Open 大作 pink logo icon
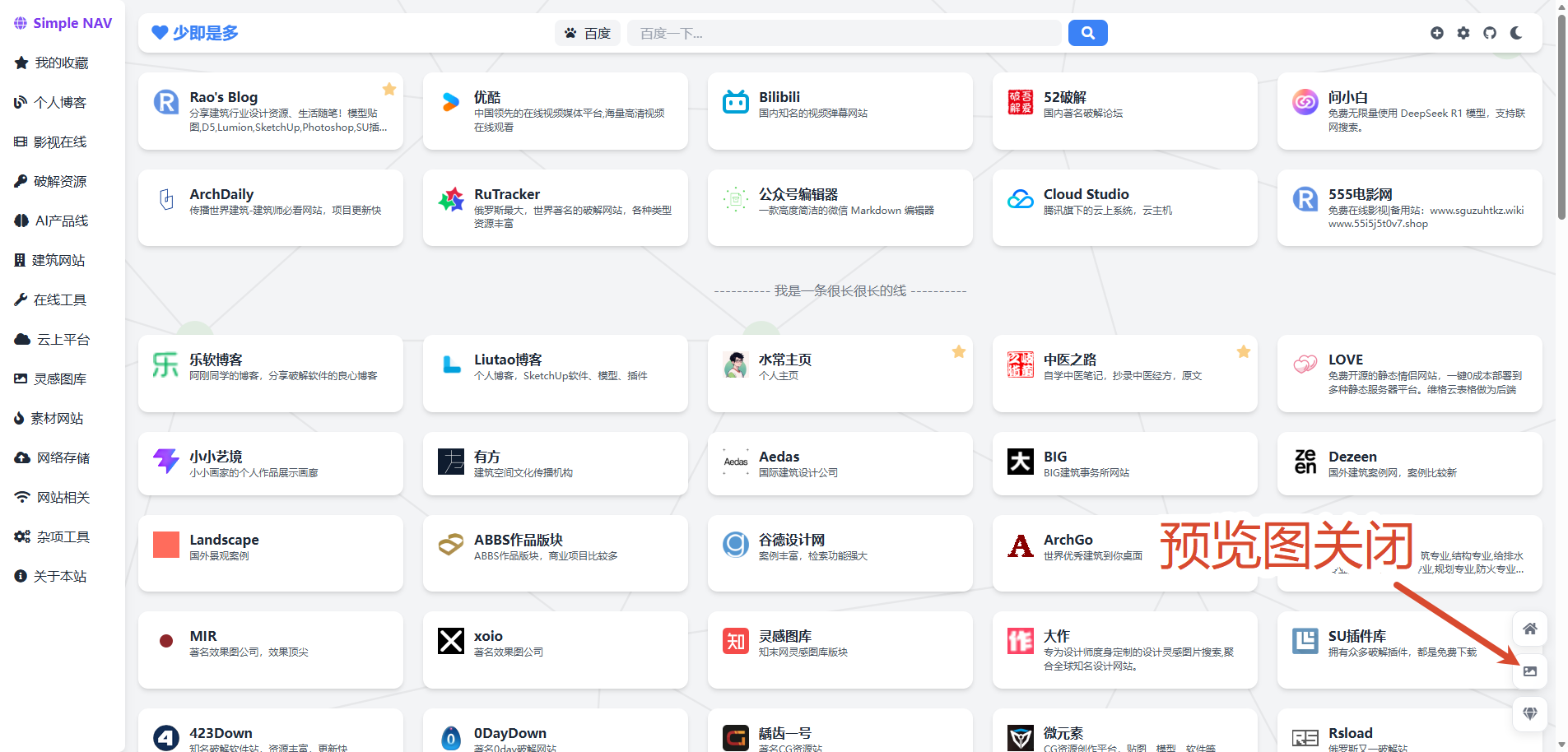The width and height of the screenshot is (1568, 752). coord(1021,641)
